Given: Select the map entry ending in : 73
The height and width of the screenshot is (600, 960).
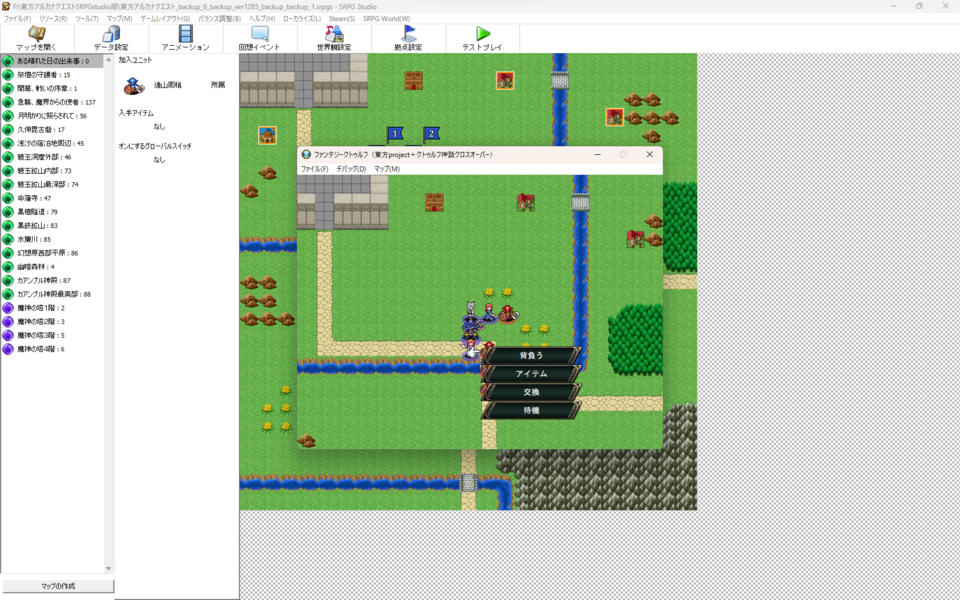Looking at the screenshot, I should click(52, 171).
